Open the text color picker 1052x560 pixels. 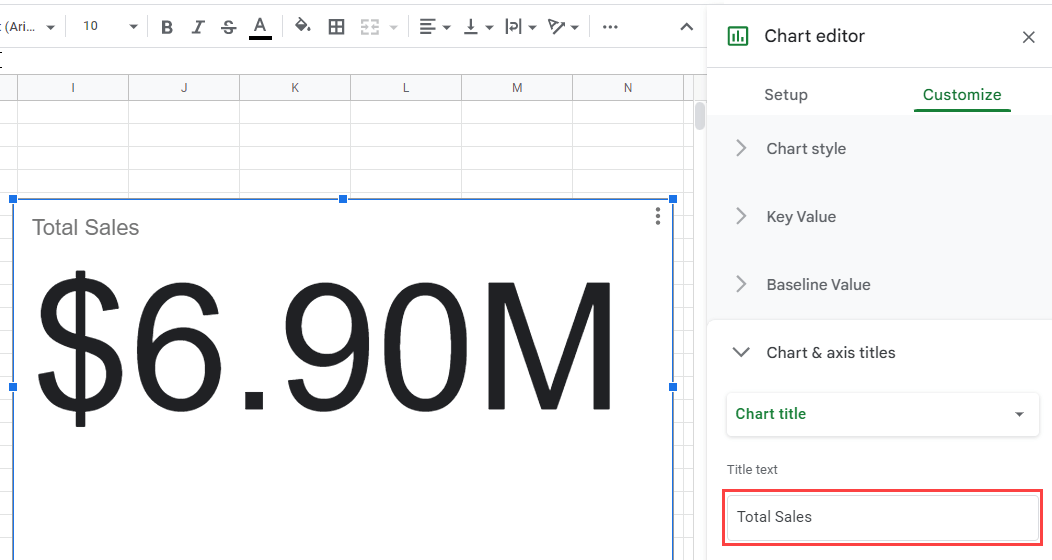[x=260, y=27]
